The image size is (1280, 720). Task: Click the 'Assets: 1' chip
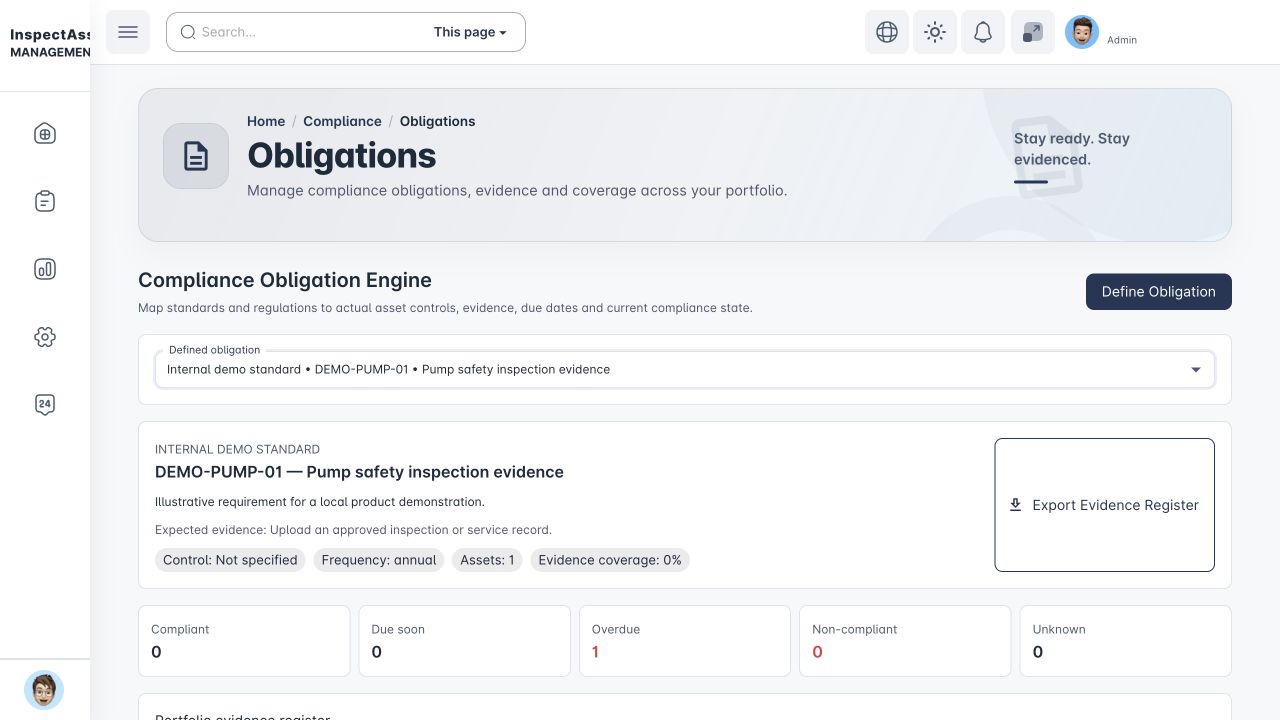coord(487,560)
